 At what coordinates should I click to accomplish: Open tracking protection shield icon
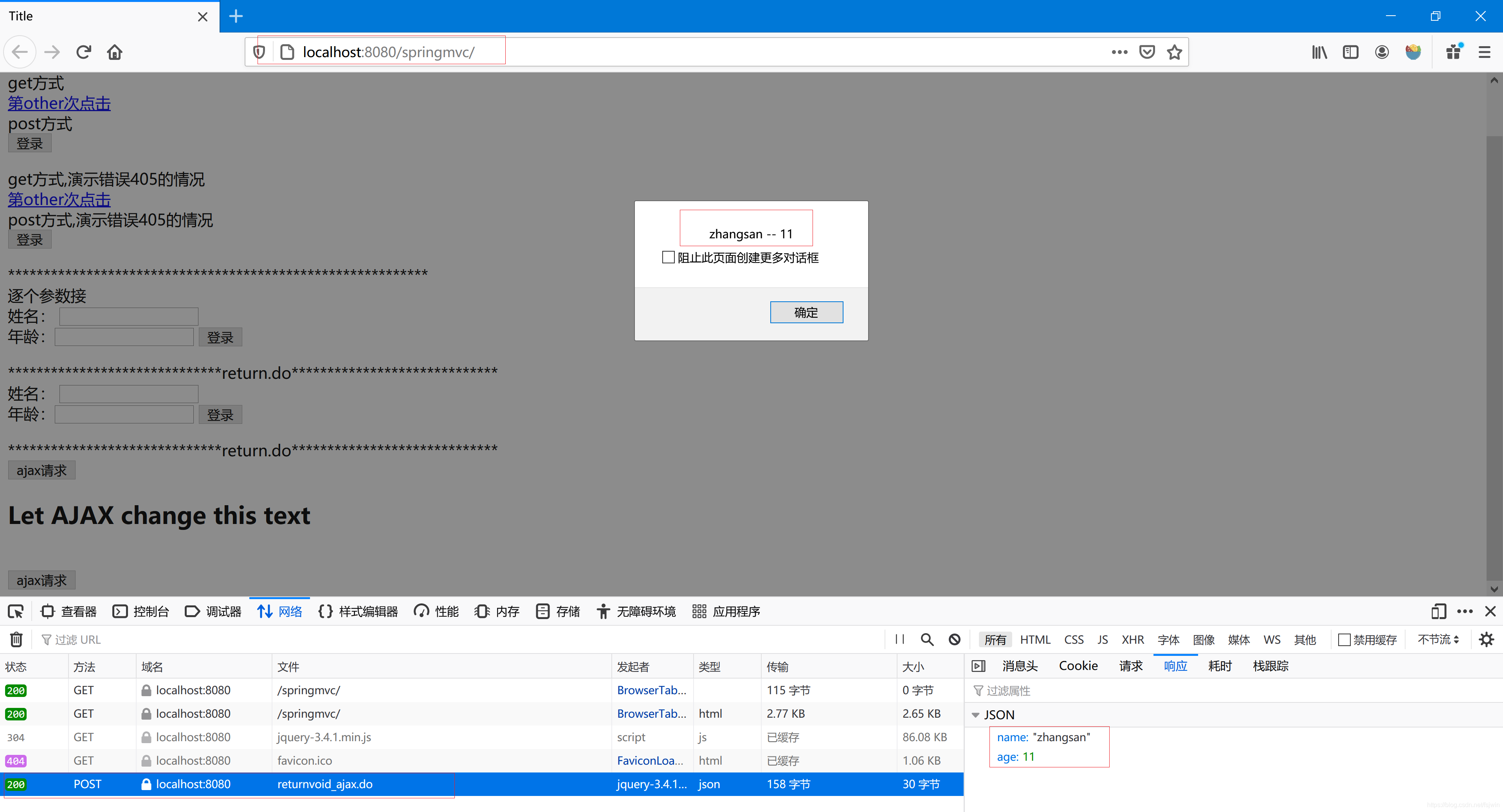tap(260, 52)
